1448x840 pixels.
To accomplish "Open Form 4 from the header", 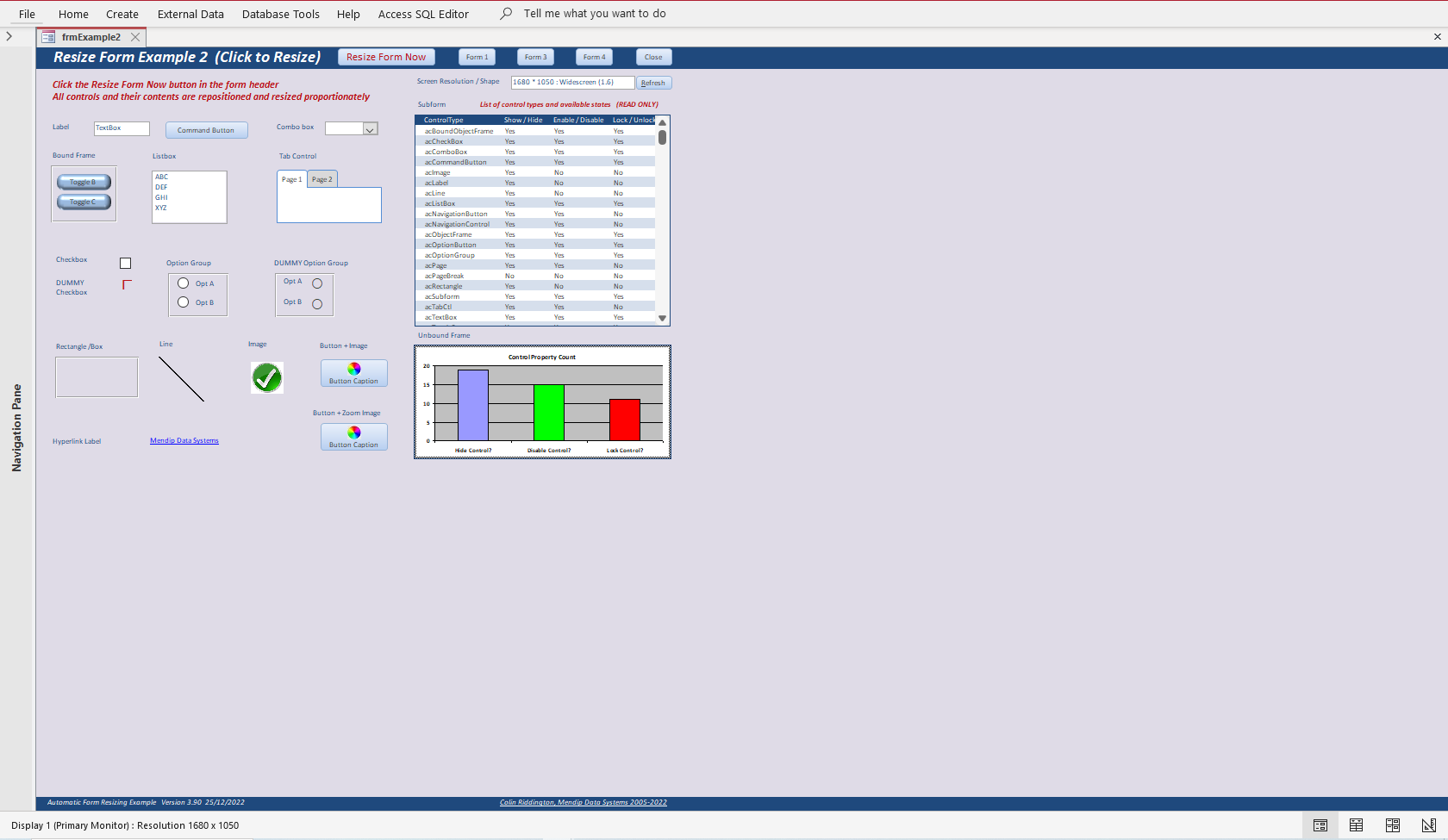I will coord(594,57).
